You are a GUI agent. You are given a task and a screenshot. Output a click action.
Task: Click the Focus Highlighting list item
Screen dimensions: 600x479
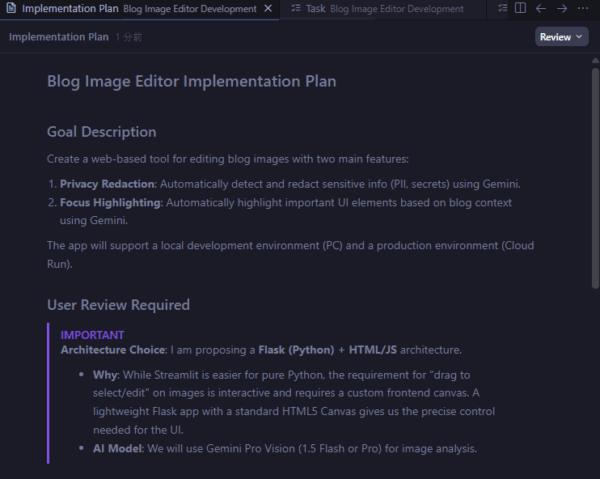click(x=111, y=203)
